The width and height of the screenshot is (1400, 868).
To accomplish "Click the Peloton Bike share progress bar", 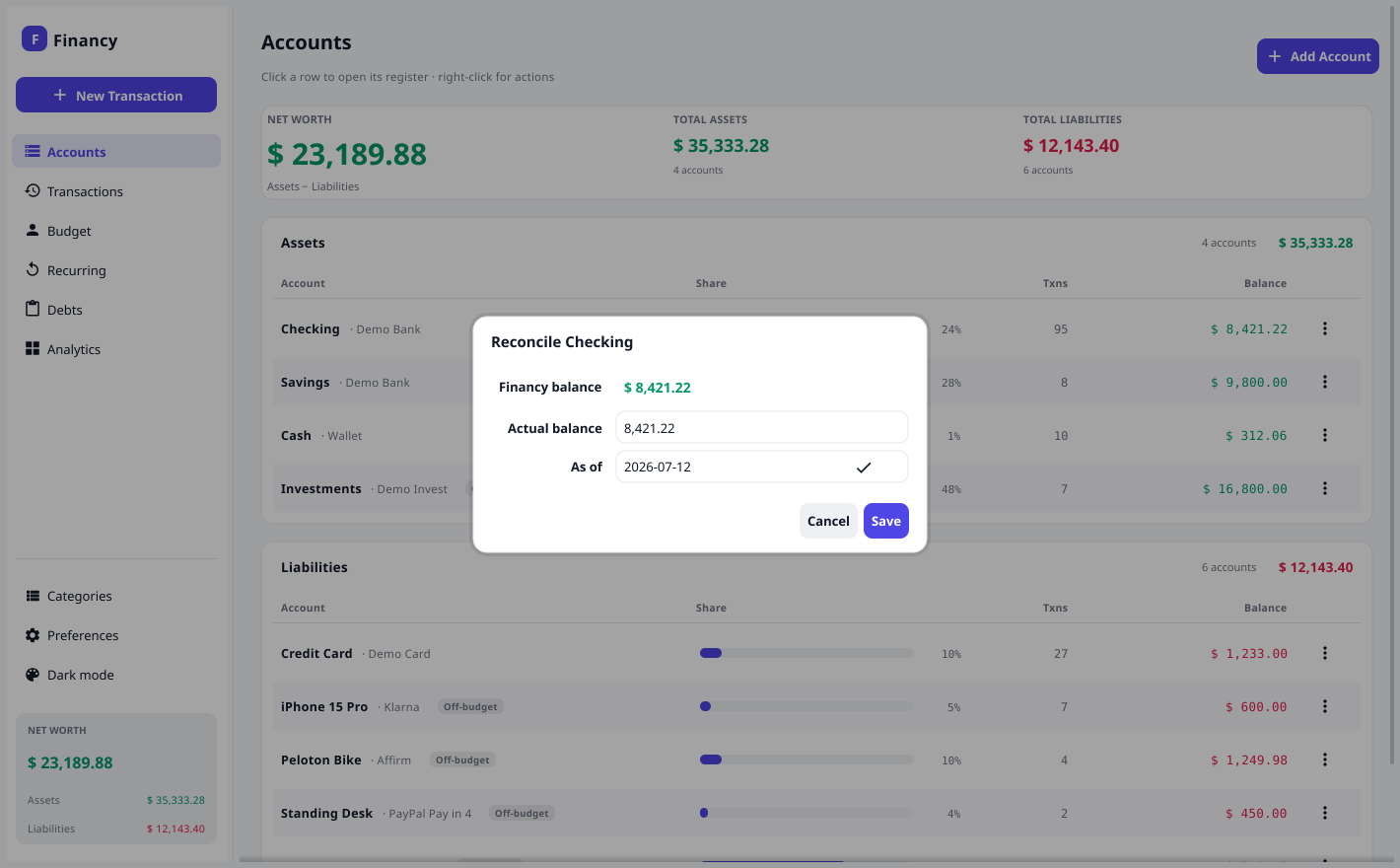I will [806, 759].
